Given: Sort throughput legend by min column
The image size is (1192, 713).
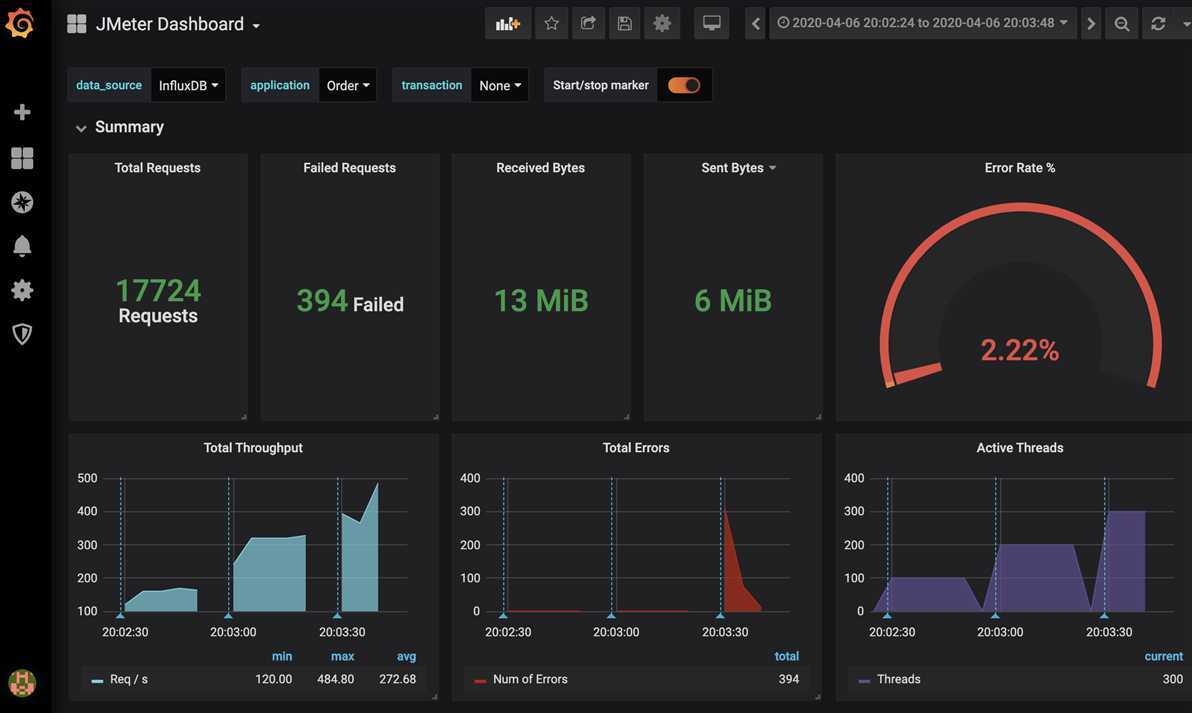Looking at the screenshot, I should [282, 656].
